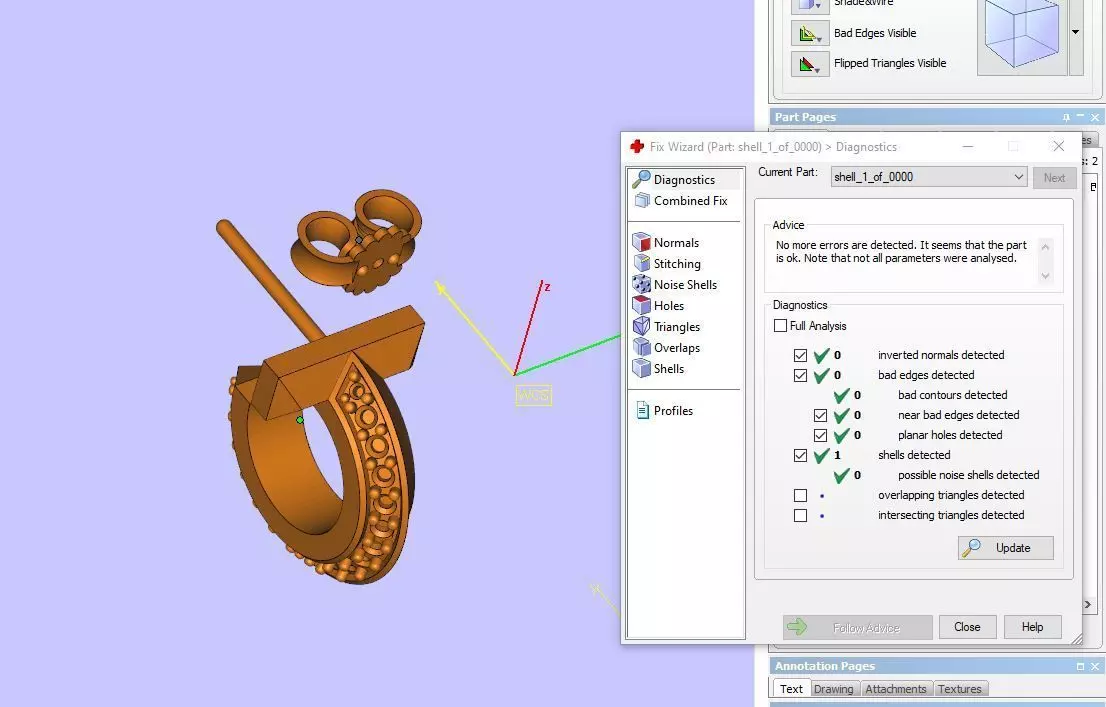The width and height of the screenshot is (1106, 707).
Task: Uncheck shells detected checkbox
Action: coord(801,455)
